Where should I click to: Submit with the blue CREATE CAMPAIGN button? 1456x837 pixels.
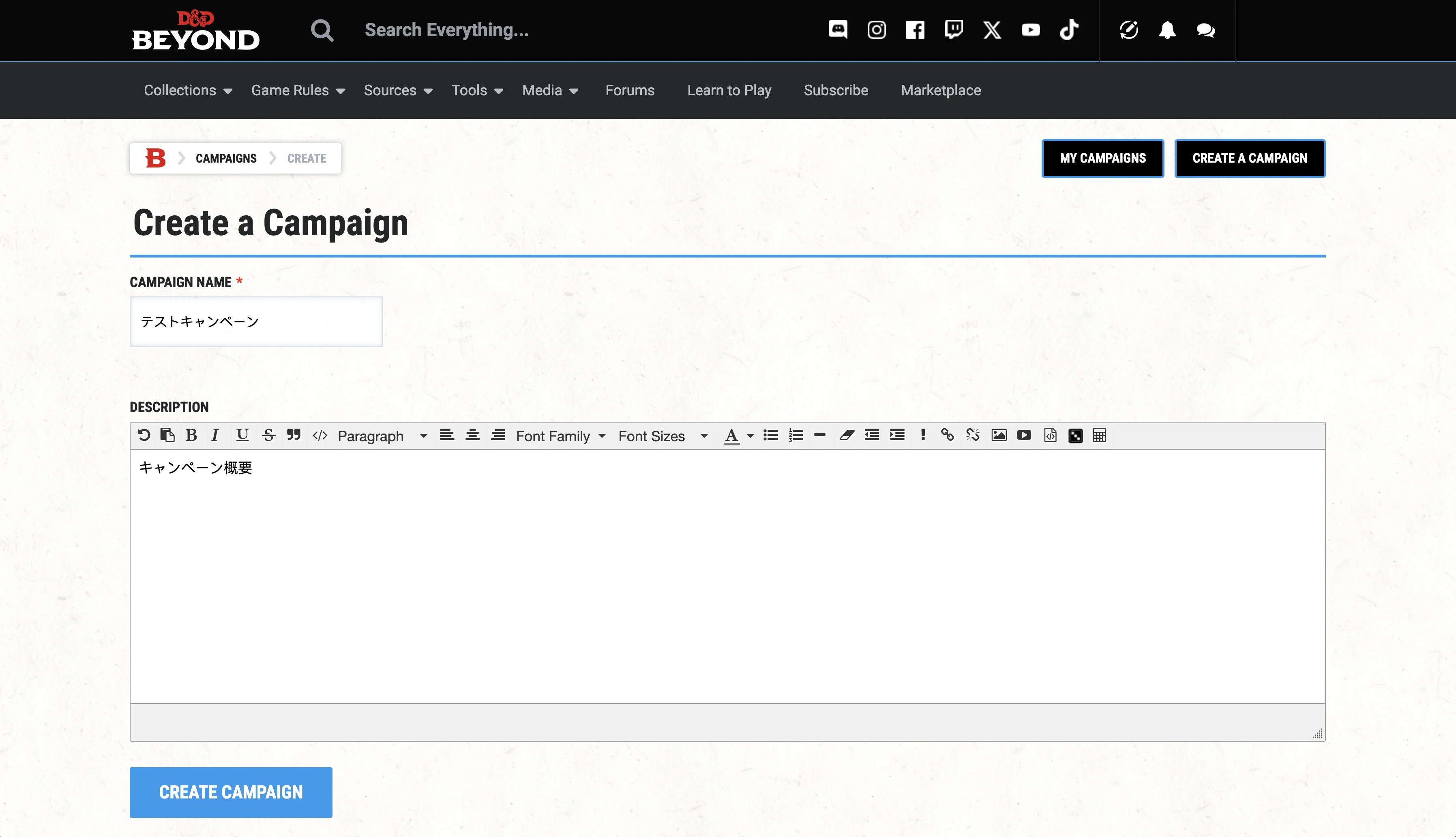point(230,792)
